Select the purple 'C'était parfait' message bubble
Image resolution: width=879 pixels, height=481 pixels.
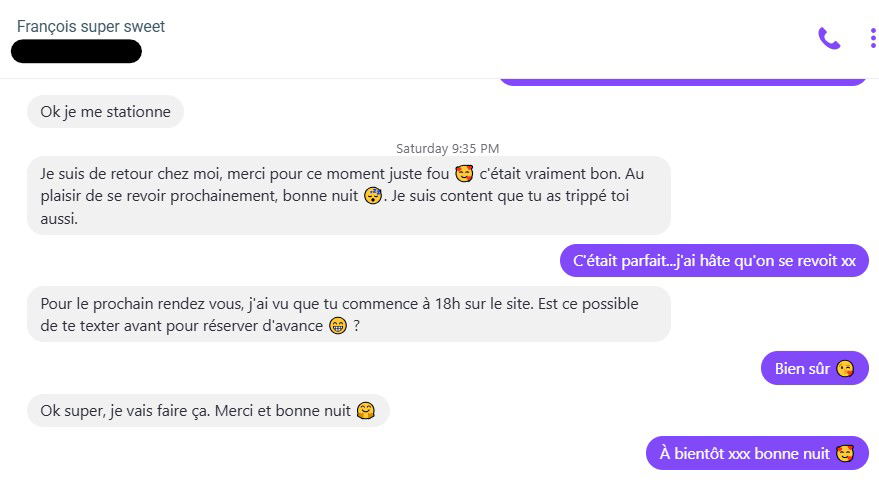714,261
